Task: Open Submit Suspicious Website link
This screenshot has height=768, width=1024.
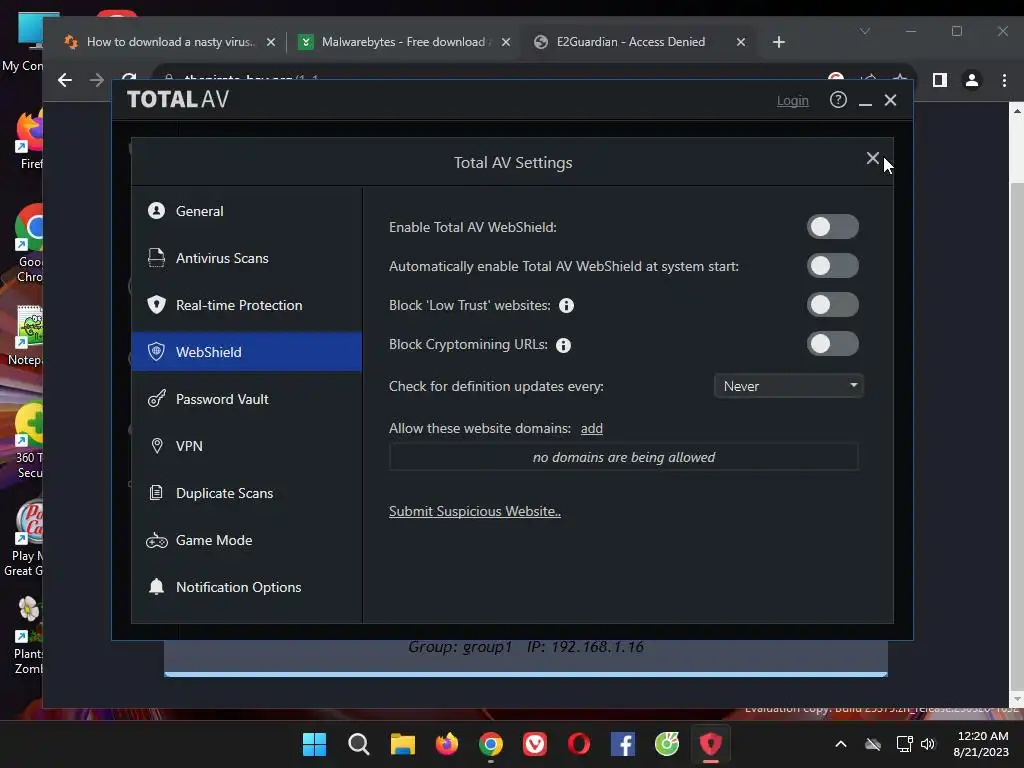Action: [x=475, y=511]
